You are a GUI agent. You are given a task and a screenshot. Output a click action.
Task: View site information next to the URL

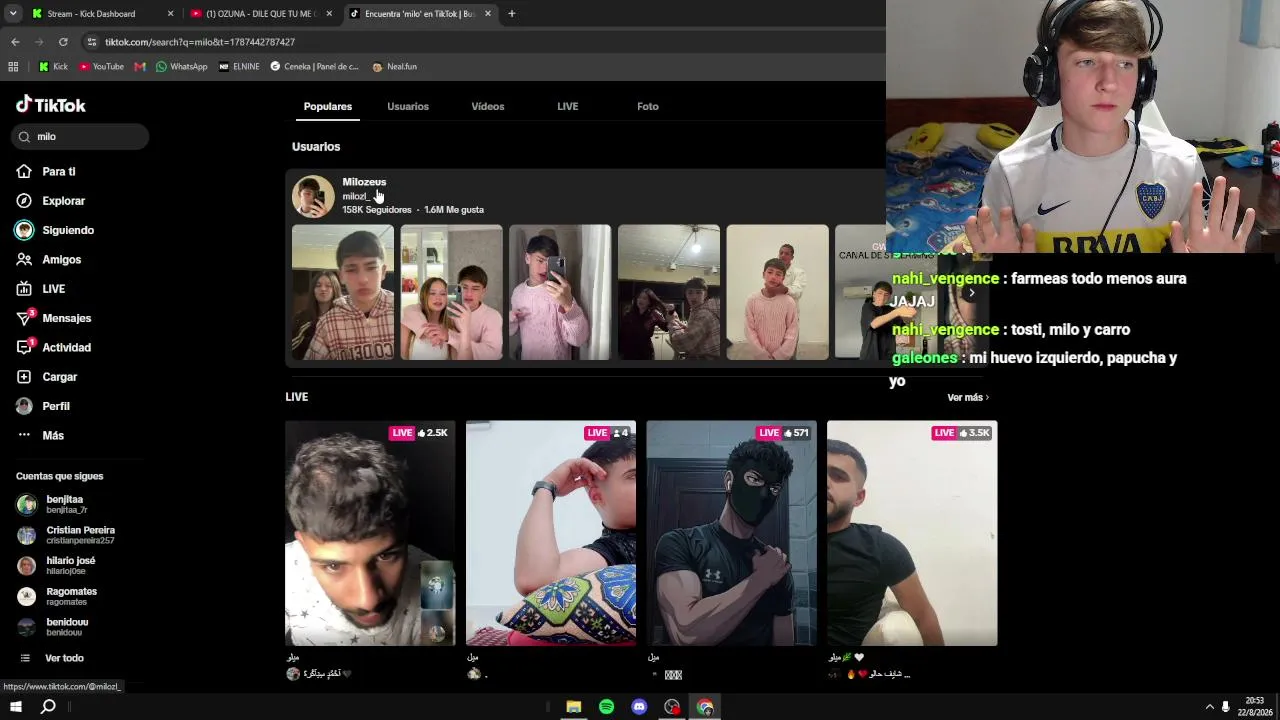point(92,42)
